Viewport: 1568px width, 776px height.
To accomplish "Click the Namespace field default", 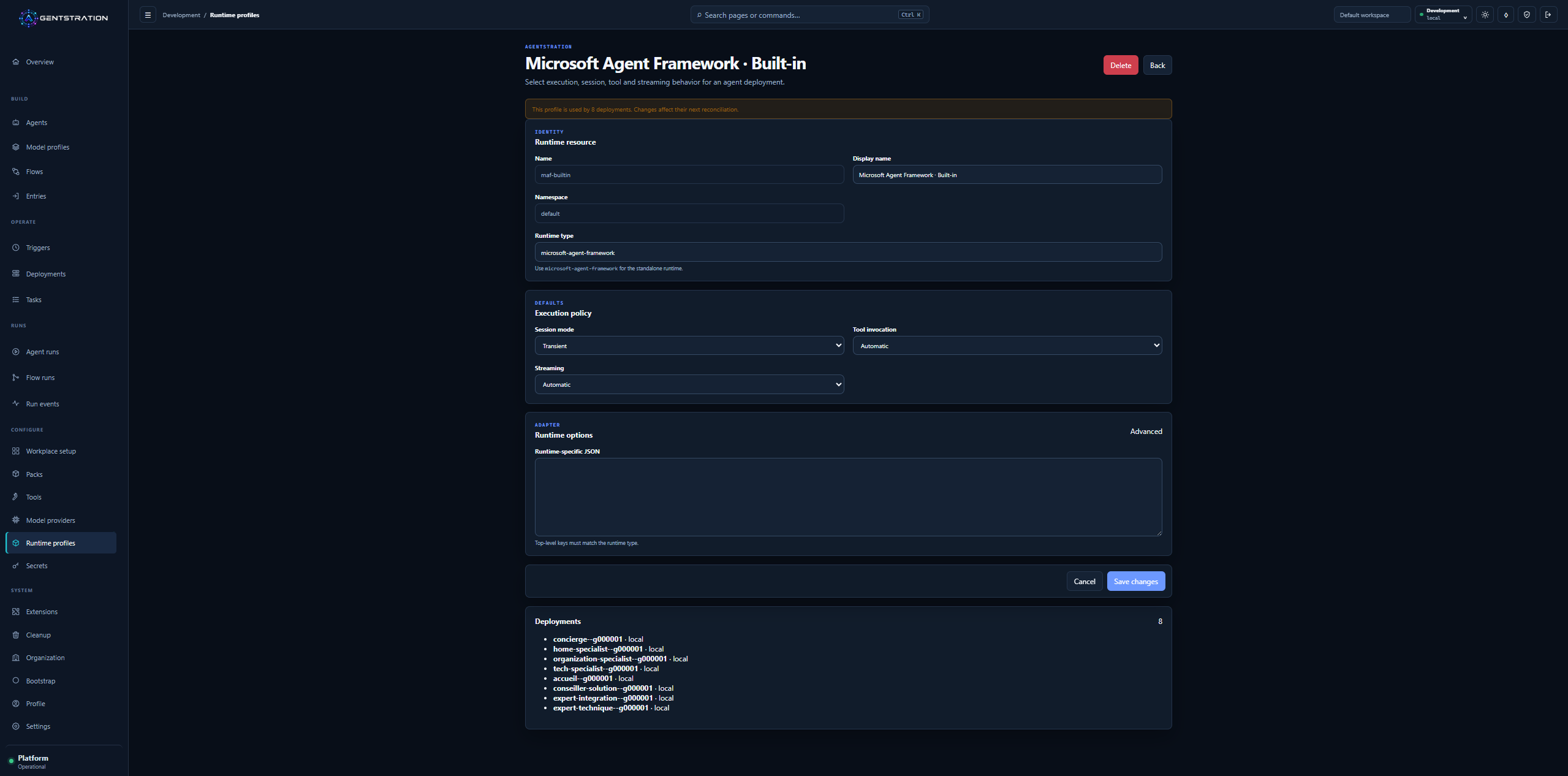I will [x=689, y=213].
